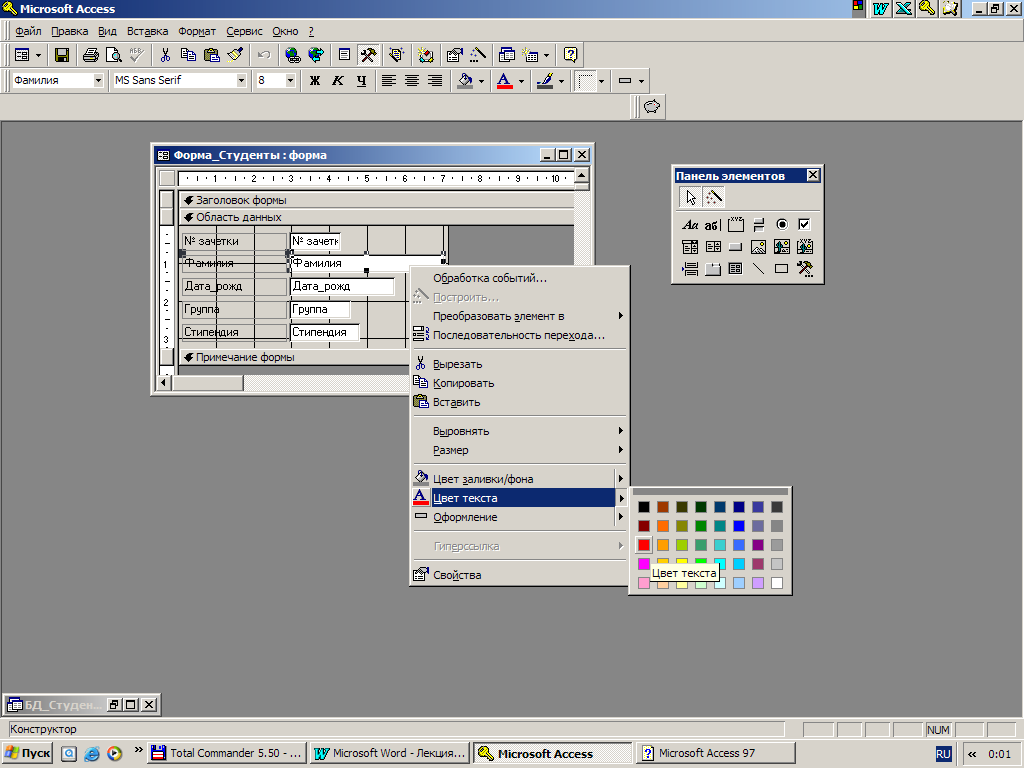
Task: Select the 'Дата_рожд' text box on form
Action: (342, 286)
